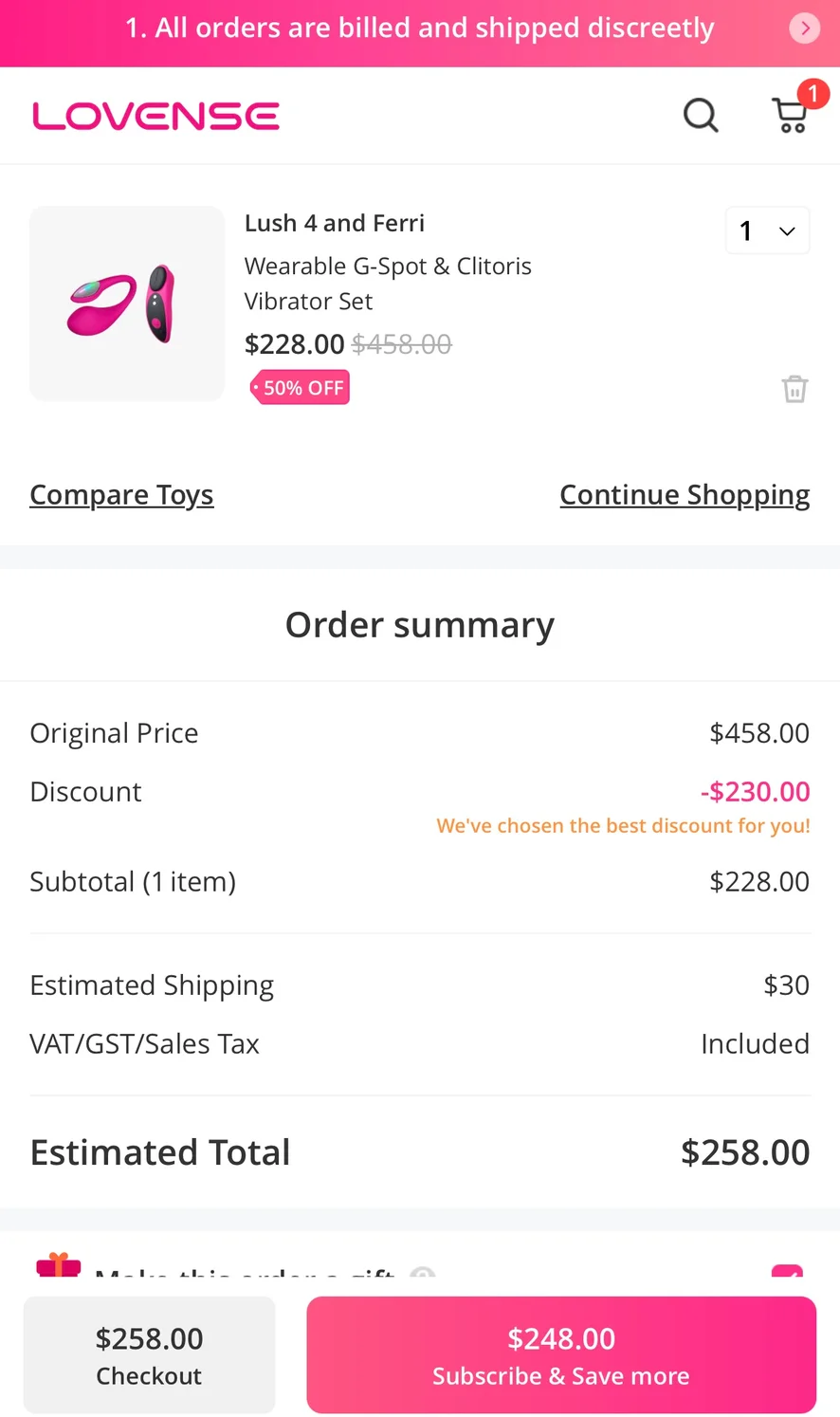This screenshot has width=840, height=1417.
Task: Click the Lovense logo
Action: (x=155, y=117)
